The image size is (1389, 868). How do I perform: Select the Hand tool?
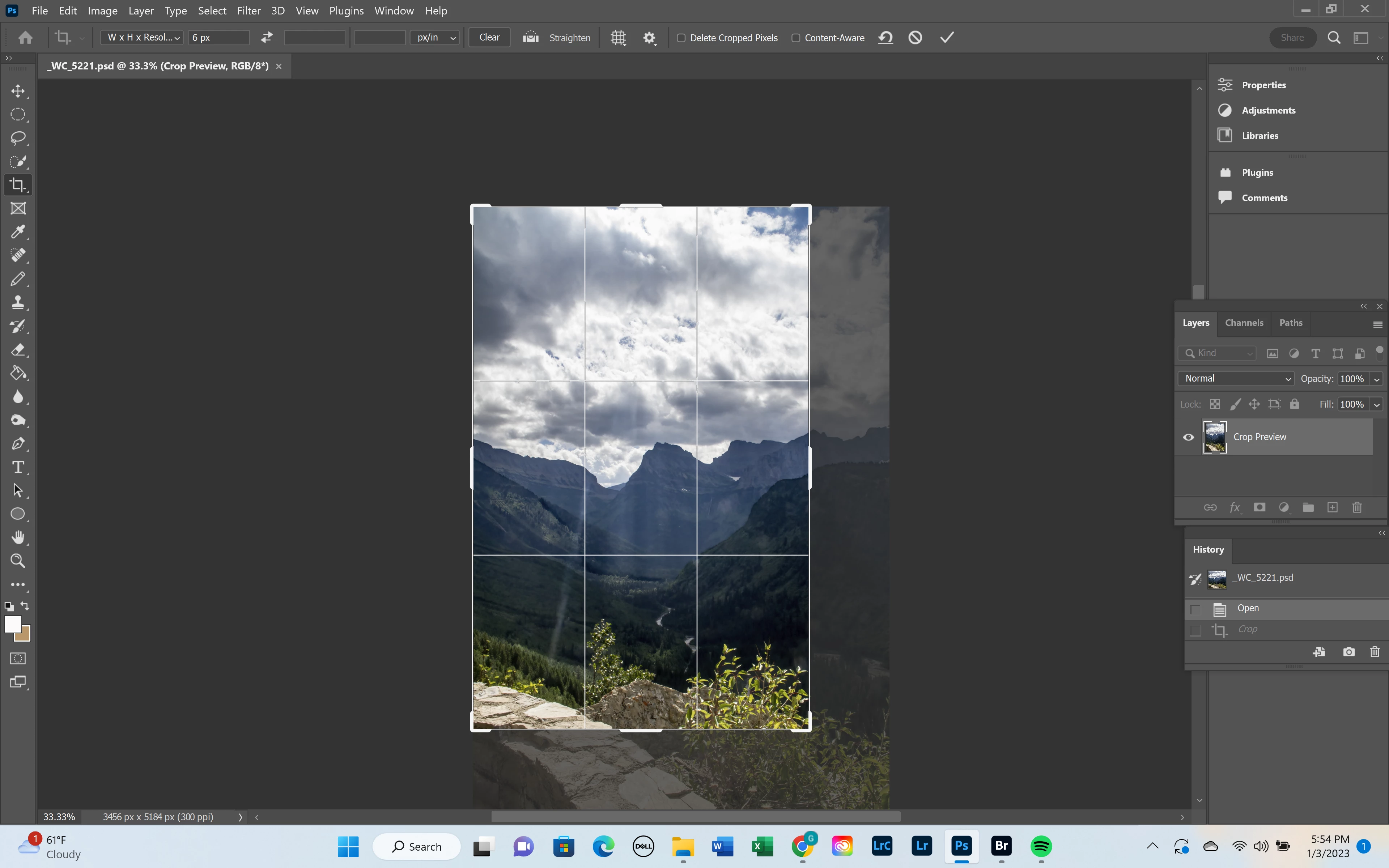[x=18, y=537]
